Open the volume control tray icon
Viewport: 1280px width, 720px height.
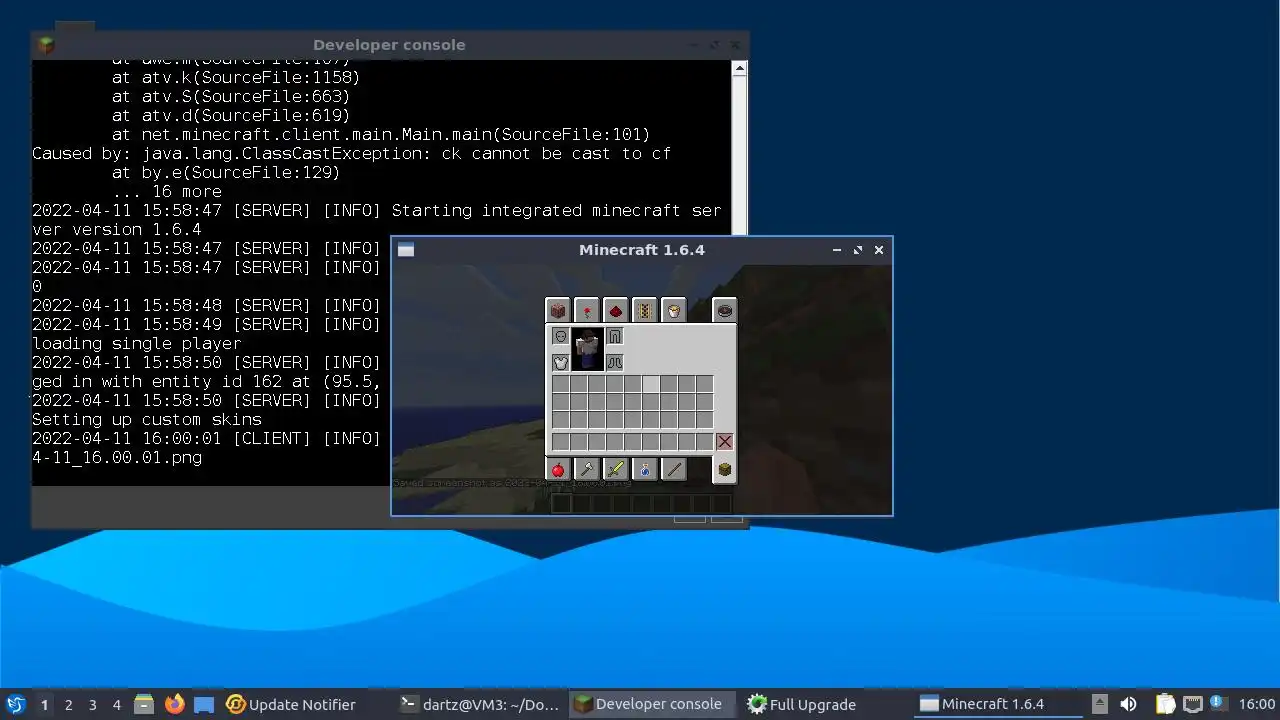pos(1128,704)
